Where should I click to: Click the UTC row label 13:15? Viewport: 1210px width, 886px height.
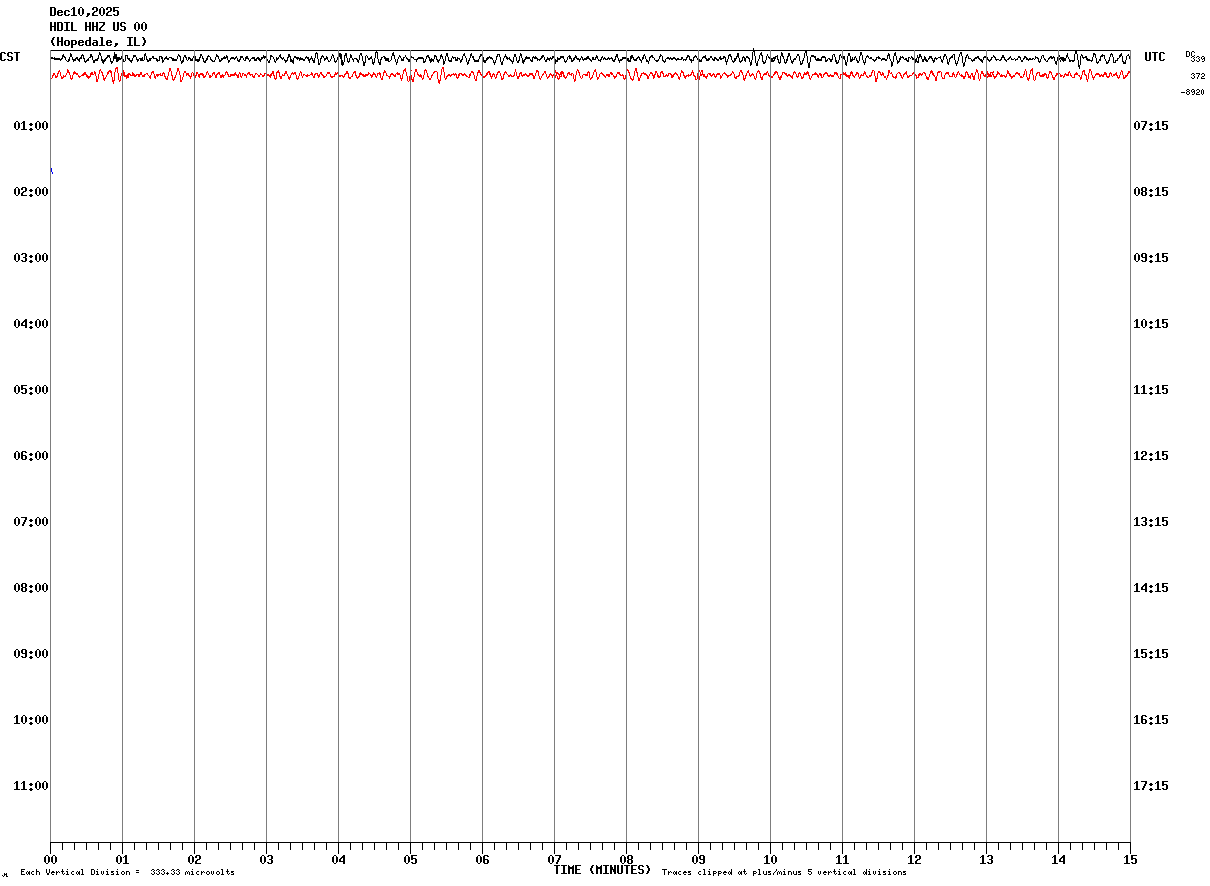click(x=1150, y=522)
